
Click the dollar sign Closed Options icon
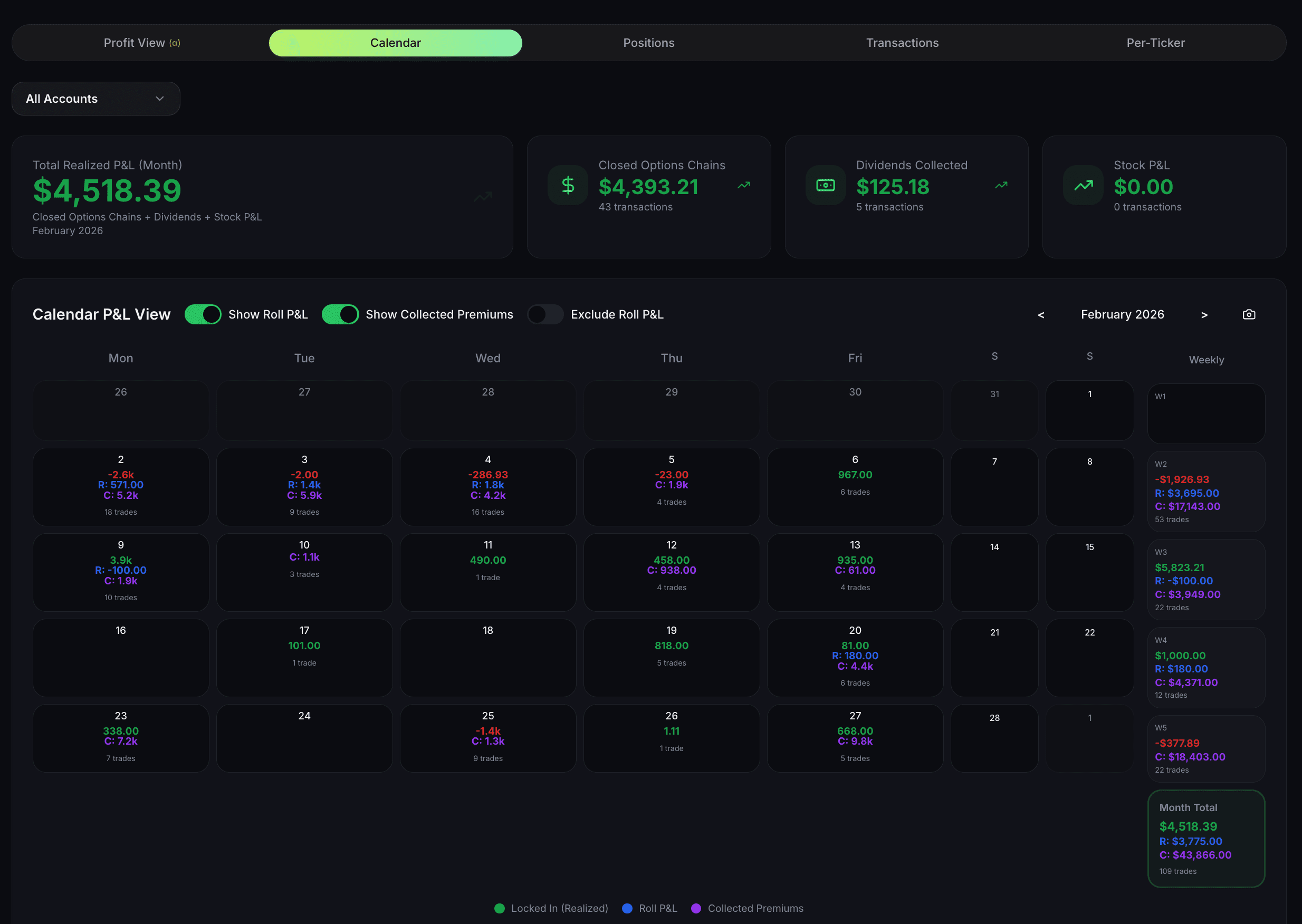pos(567,186)
